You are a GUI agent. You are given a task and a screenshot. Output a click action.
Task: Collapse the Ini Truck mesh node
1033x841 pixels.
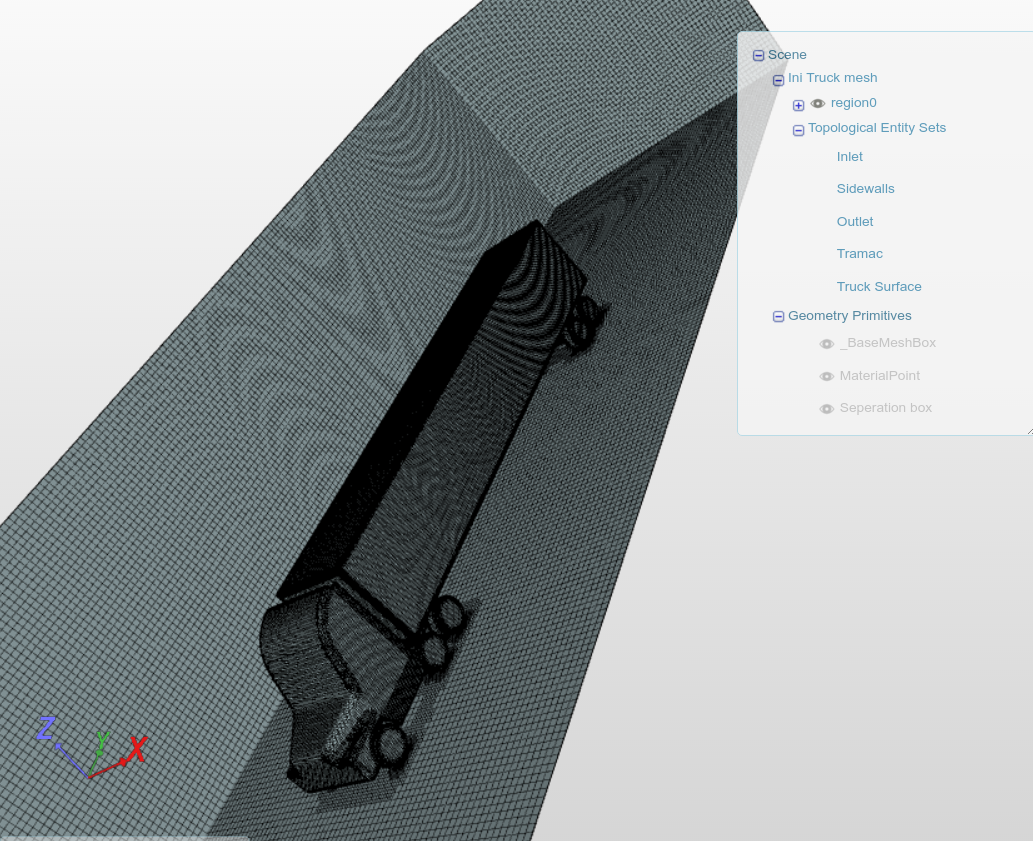[778, 80]
